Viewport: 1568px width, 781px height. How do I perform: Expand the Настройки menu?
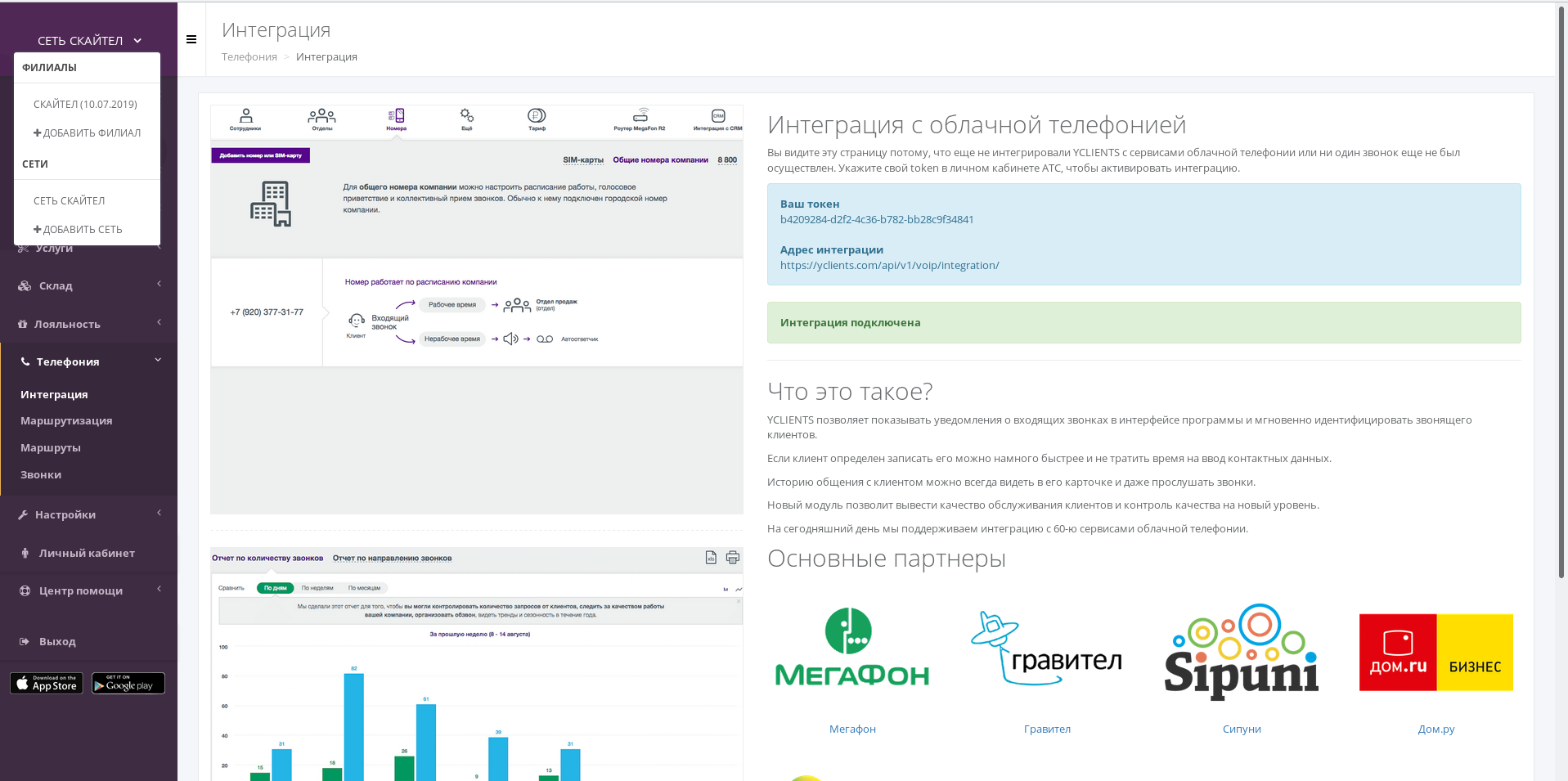(88, 514)
